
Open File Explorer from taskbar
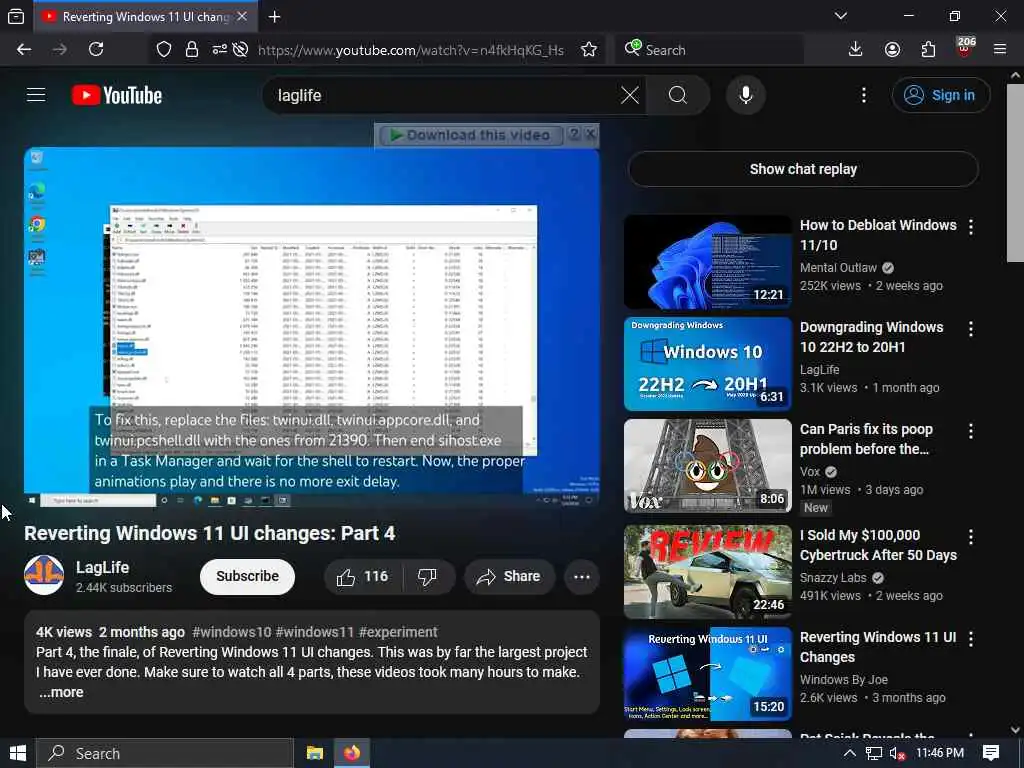[x=315, y=753]
